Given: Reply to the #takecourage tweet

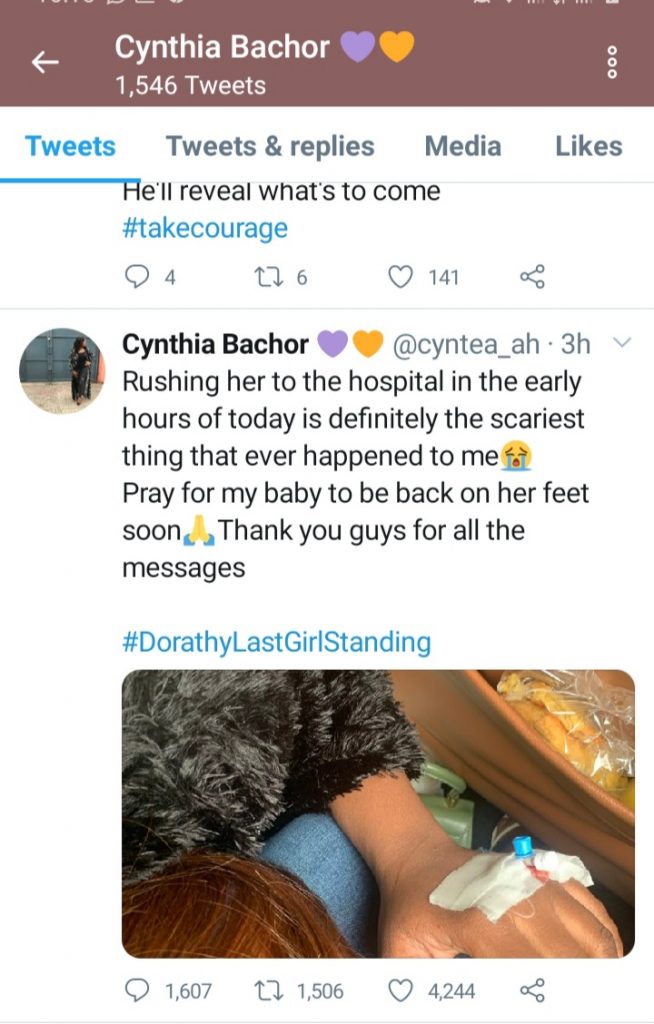Looking at the screenshot, I should pos(135,276).
